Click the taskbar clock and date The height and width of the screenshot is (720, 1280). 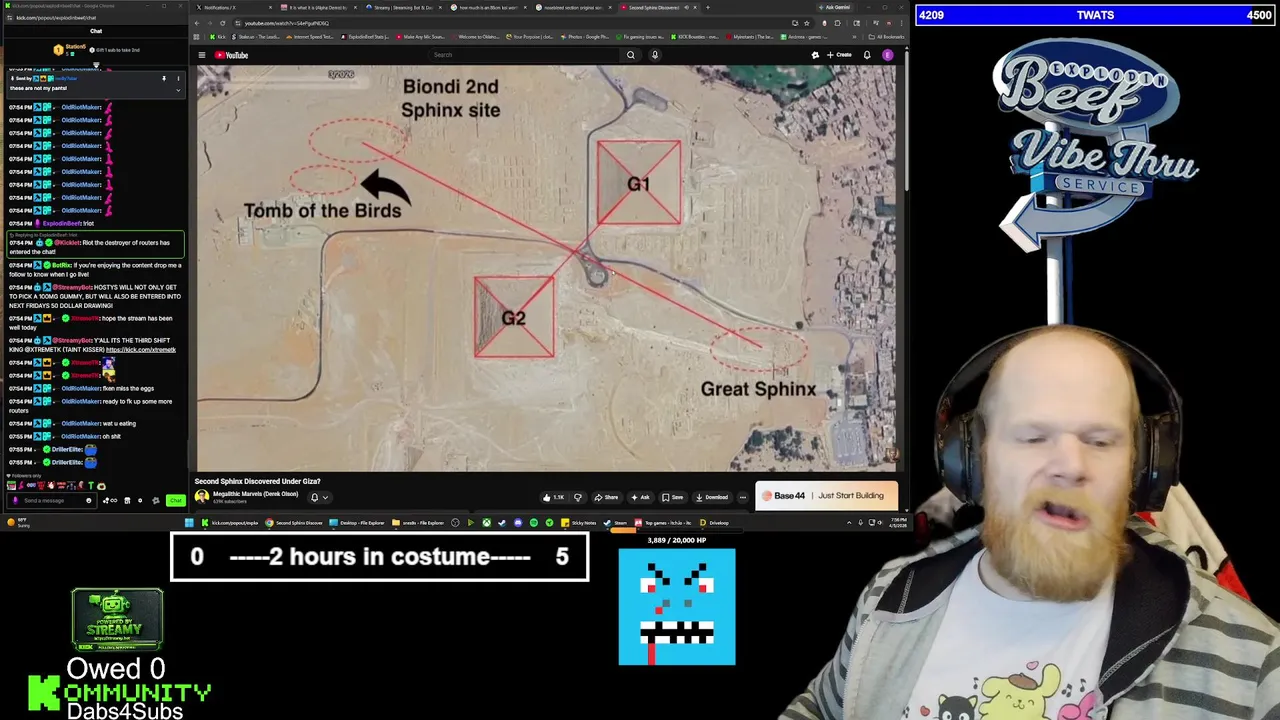[898, 523]
